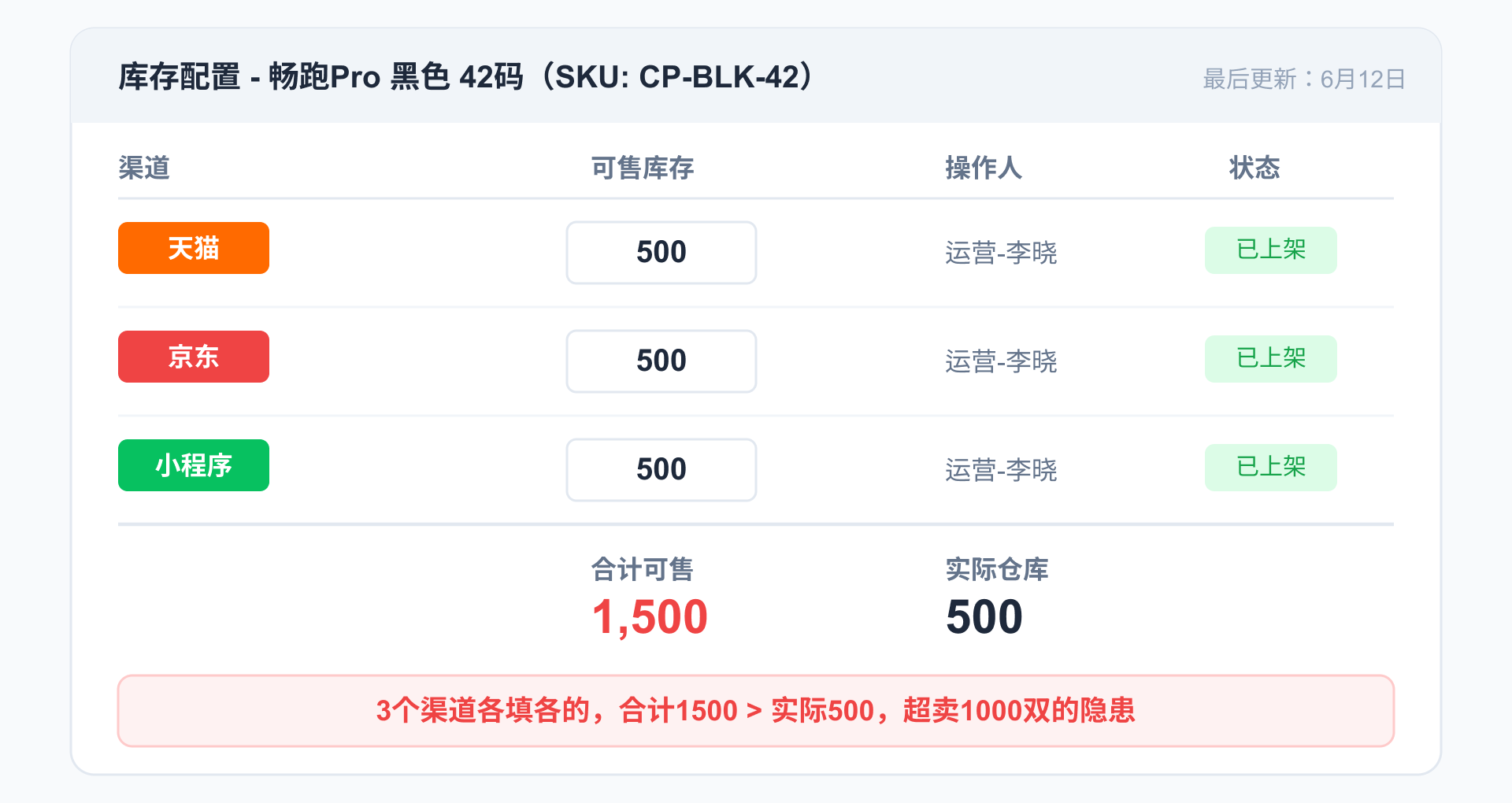Click the 可售库存 column header
The height and width of the screenshot is (803, 1512).
643,168
